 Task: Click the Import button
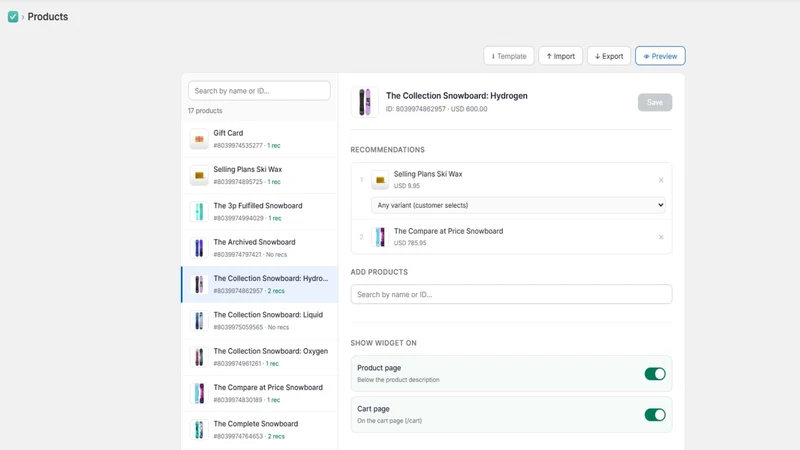(x=560, y=56)
